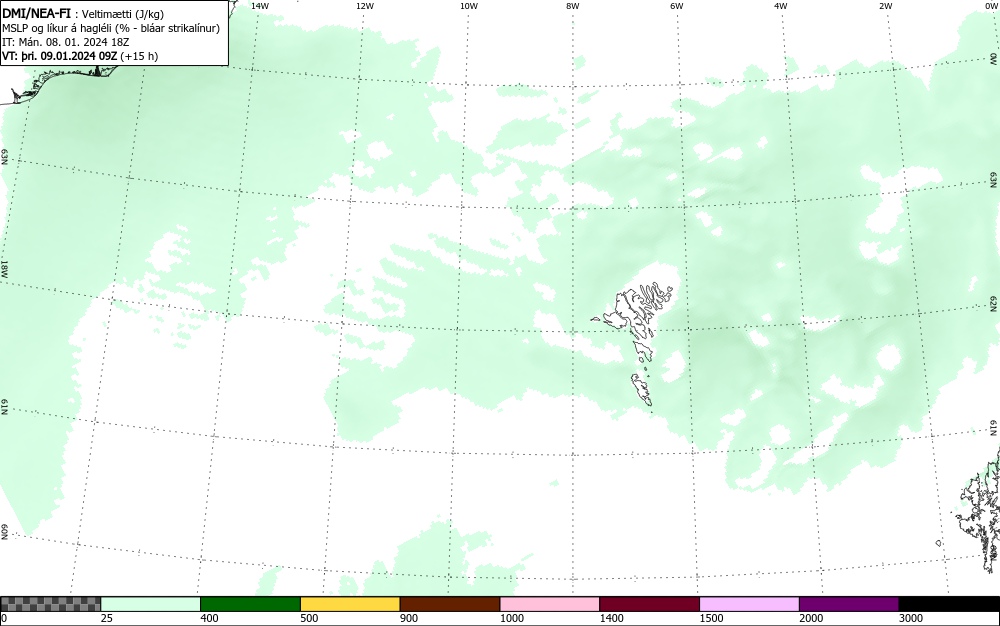
Task: Click the legend value 2000
Action: [x=811, y=618]
